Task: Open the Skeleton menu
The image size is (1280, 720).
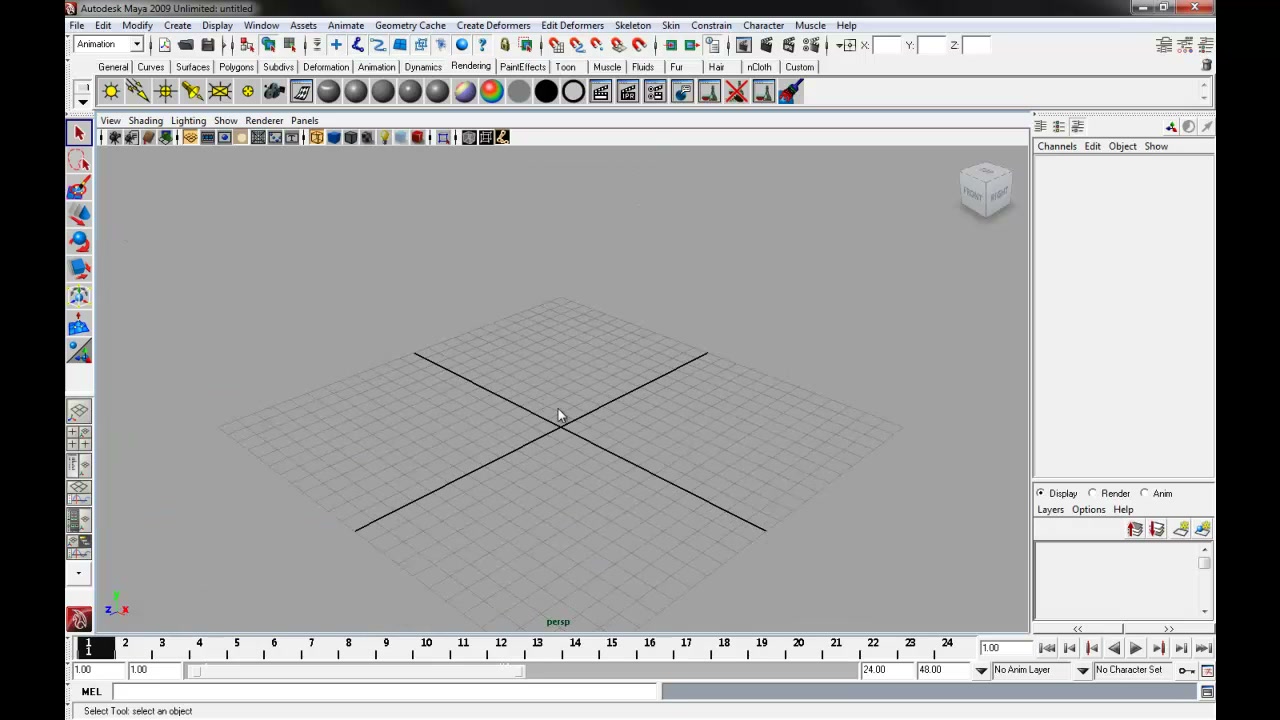Action: 633,25
